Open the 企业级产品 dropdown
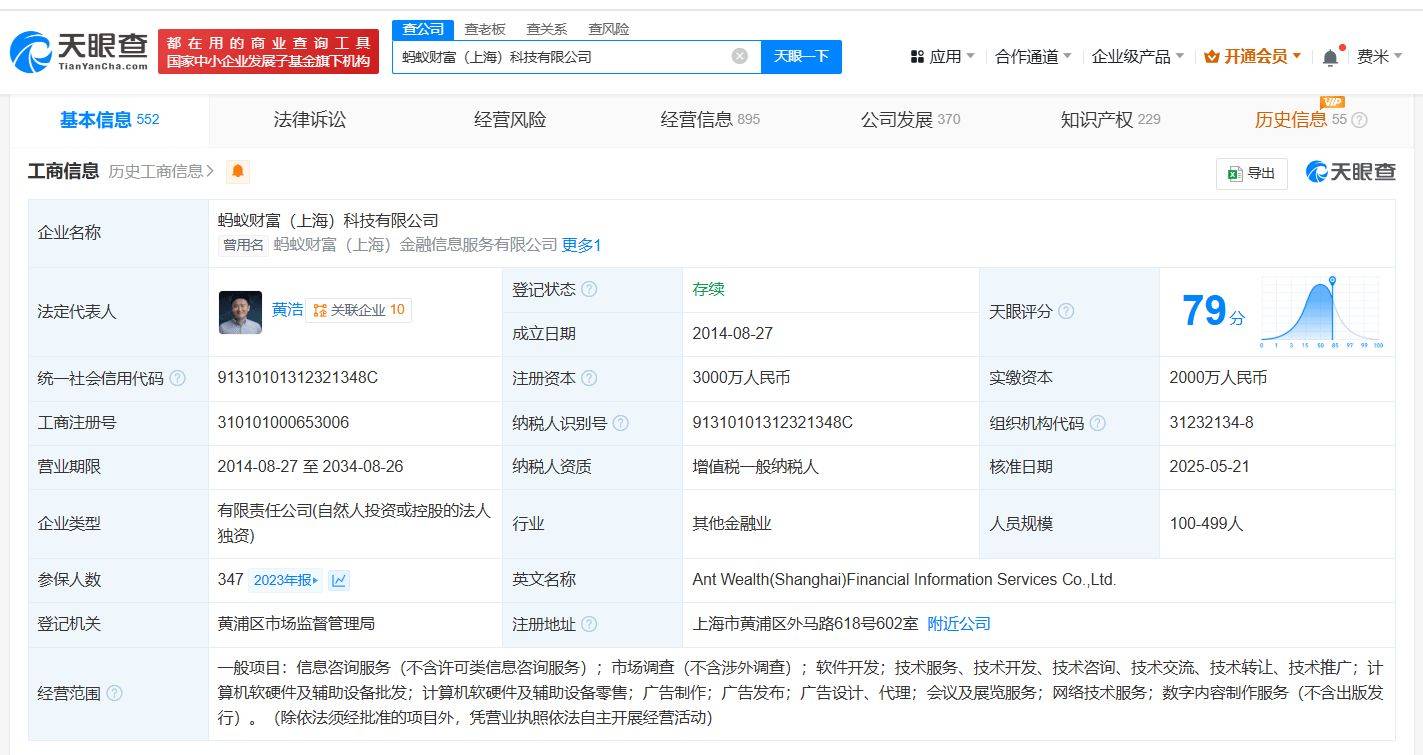The image size is (1423, 755). 1138,57
